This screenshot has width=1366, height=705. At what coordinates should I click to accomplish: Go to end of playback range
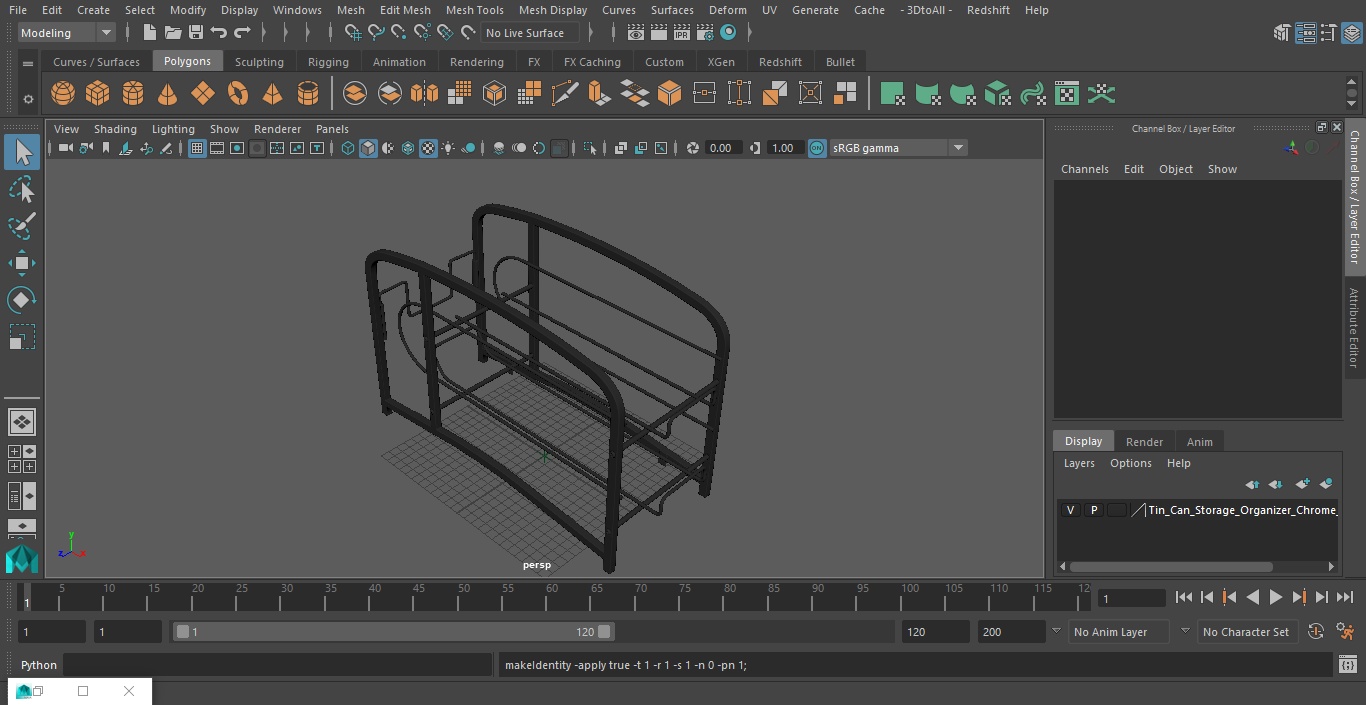(x=1345, y=598)
